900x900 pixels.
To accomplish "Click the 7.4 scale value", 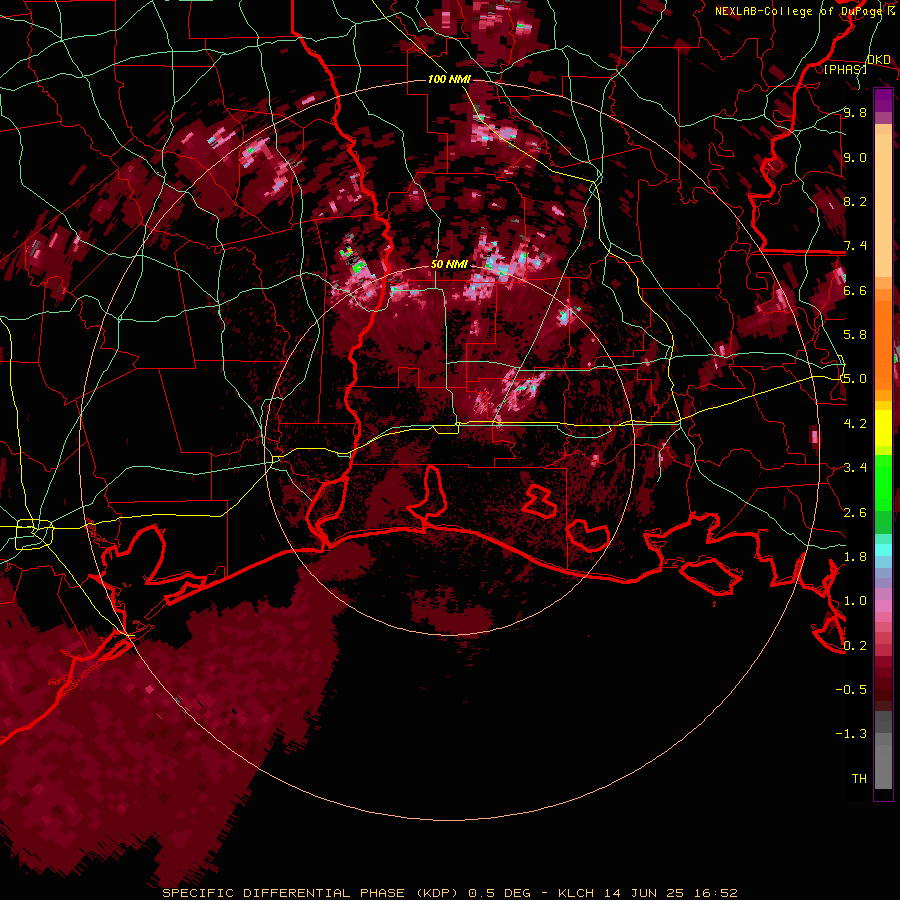I will (x=855, y=246).
